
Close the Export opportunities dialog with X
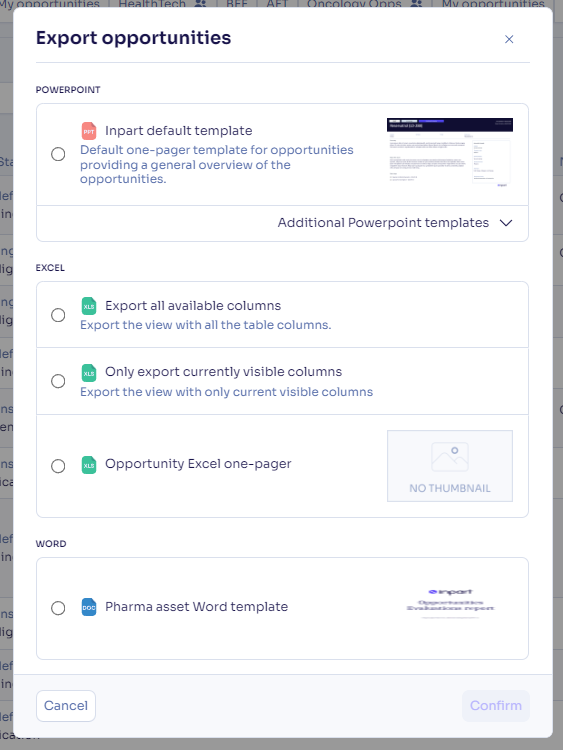coord(509,39)
